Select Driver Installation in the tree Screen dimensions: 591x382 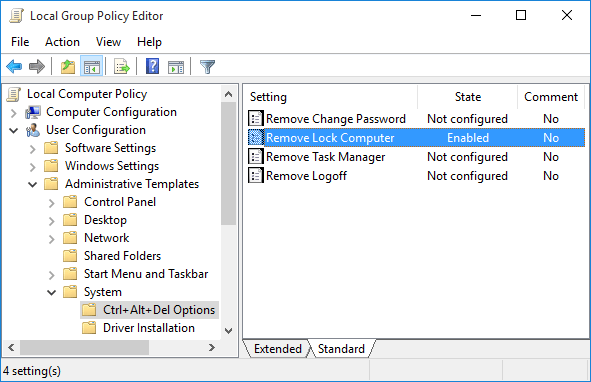coord(149,328)
